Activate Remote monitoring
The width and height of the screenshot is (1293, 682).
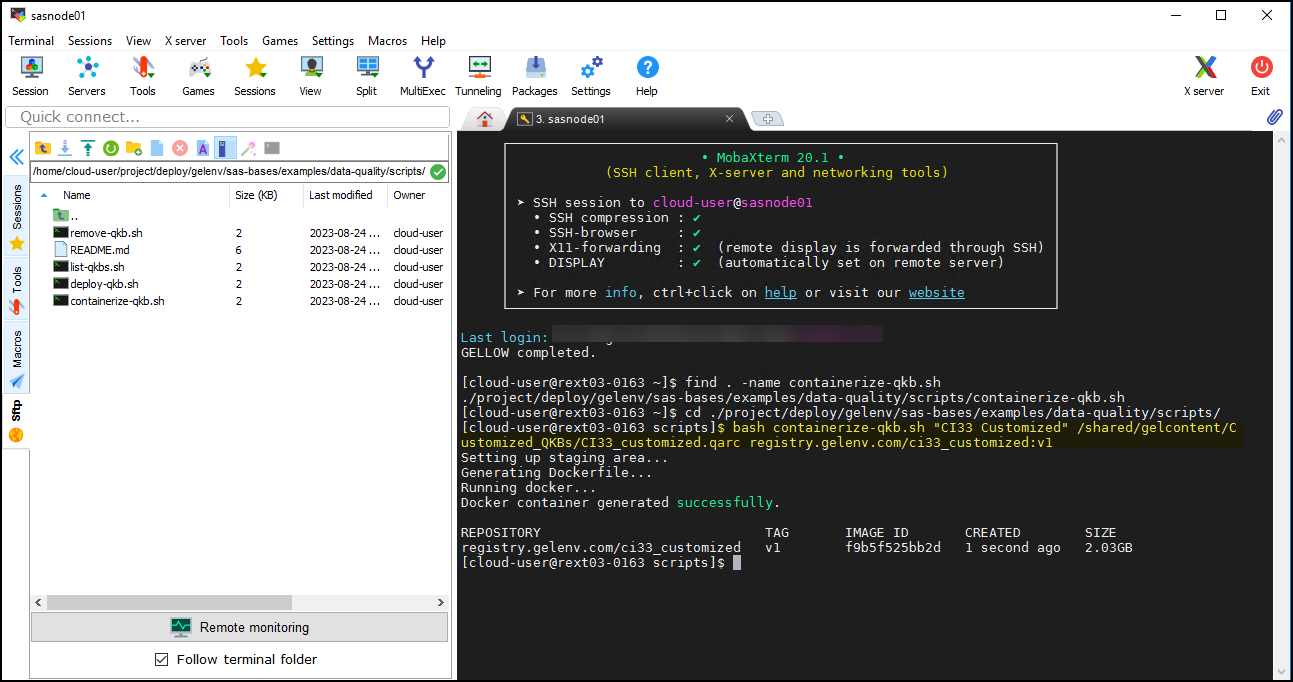click(239, 627)
